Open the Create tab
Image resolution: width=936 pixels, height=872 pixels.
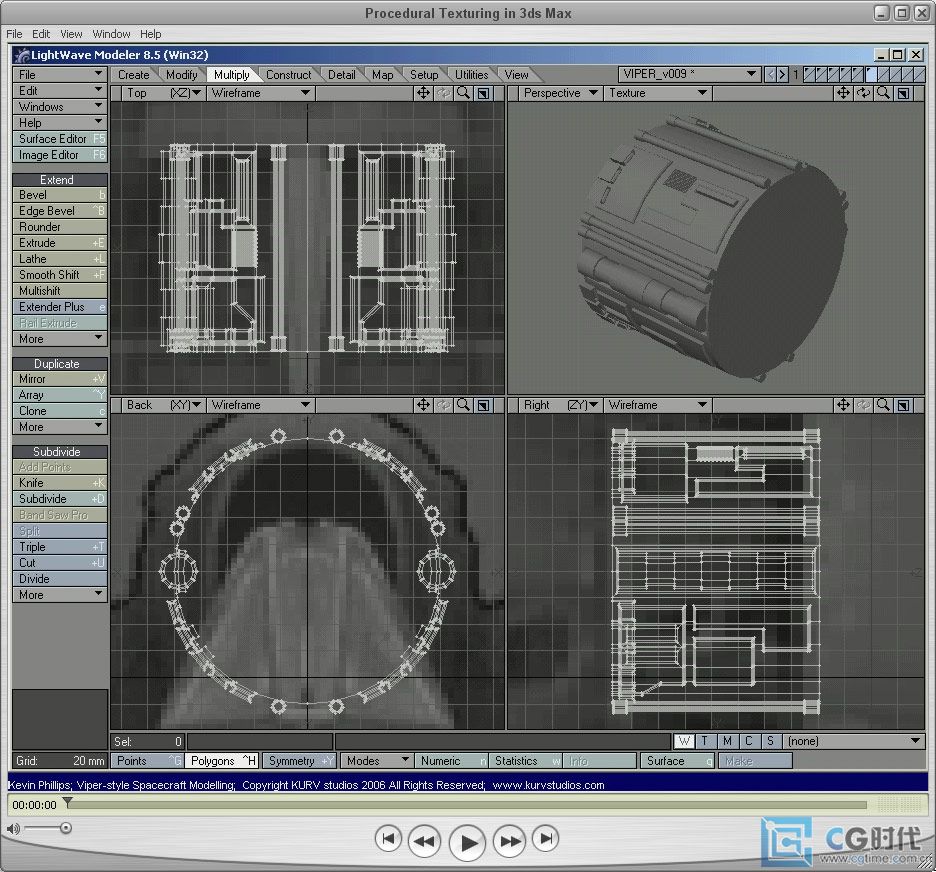point(134,75)
